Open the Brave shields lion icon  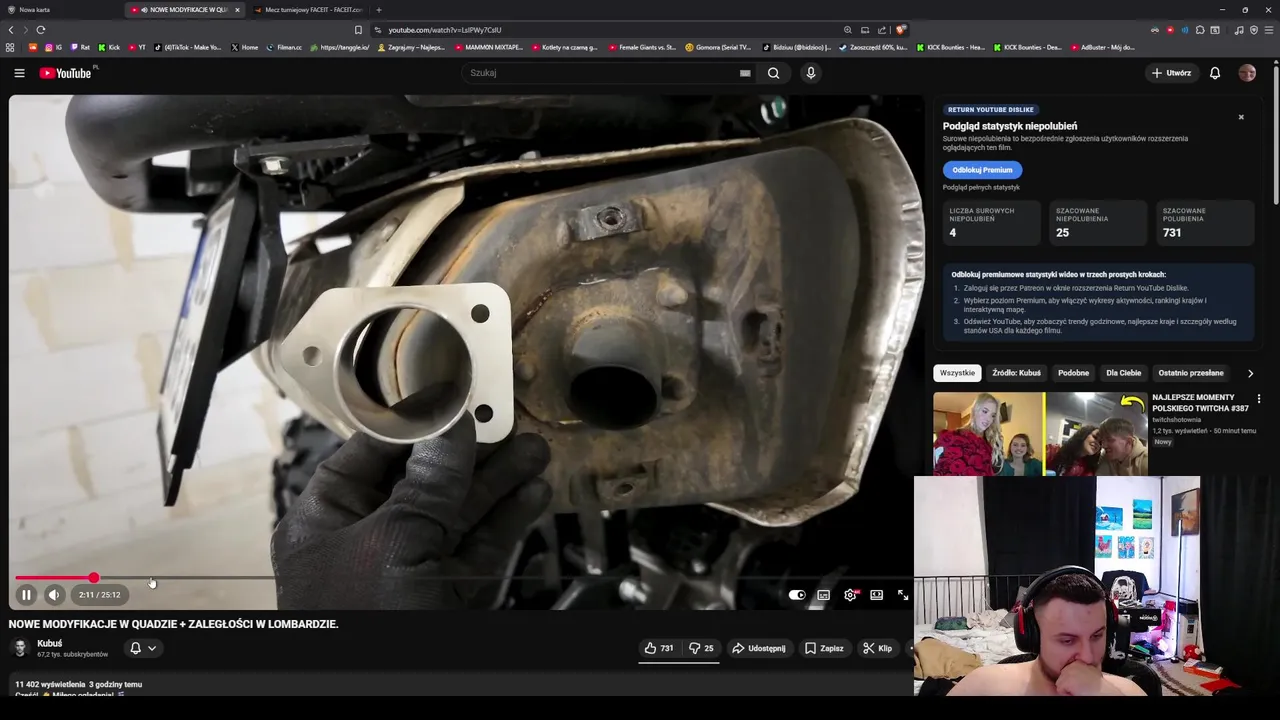[901, 30]
